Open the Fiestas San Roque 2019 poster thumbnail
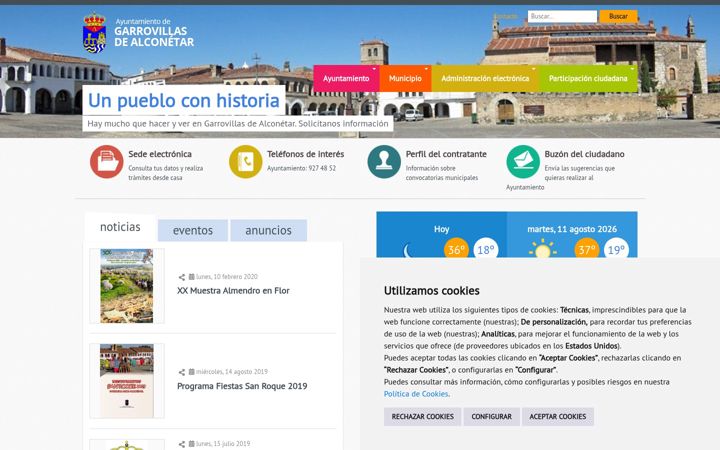The width and height of the screenshot is (720, 450). [127, 381]
